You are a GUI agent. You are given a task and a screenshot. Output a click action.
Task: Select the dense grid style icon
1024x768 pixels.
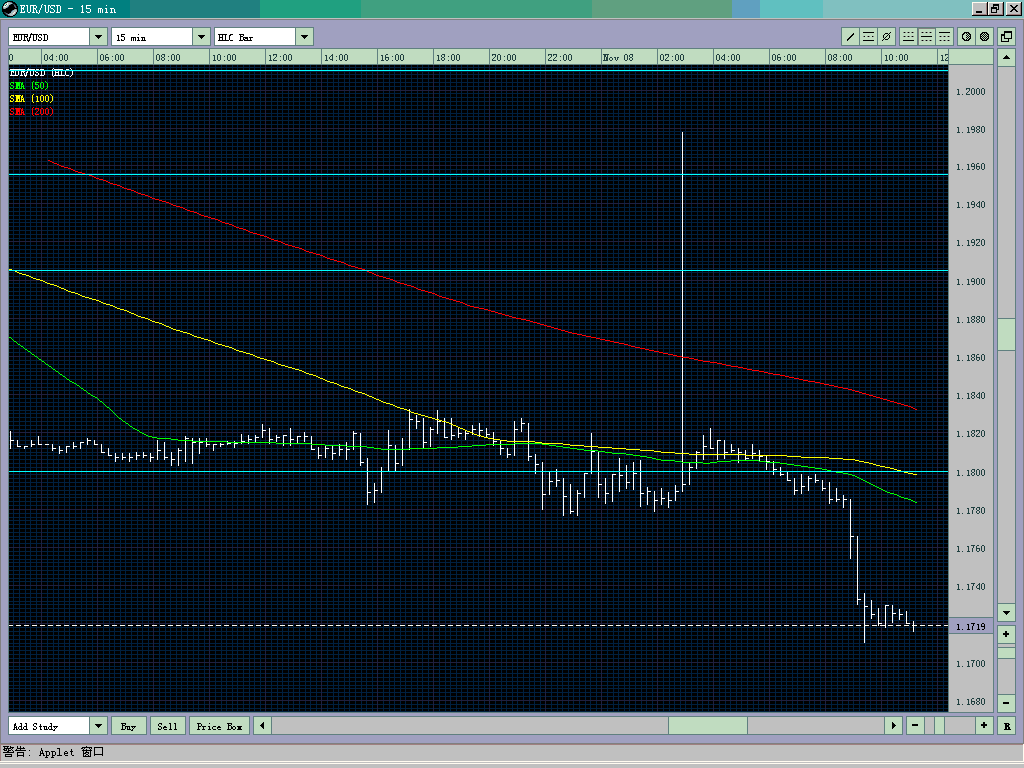point(945,36)
